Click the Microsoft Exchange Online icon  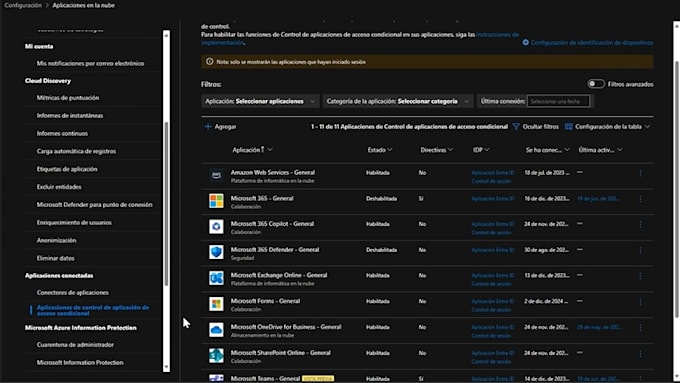(216, 278)
